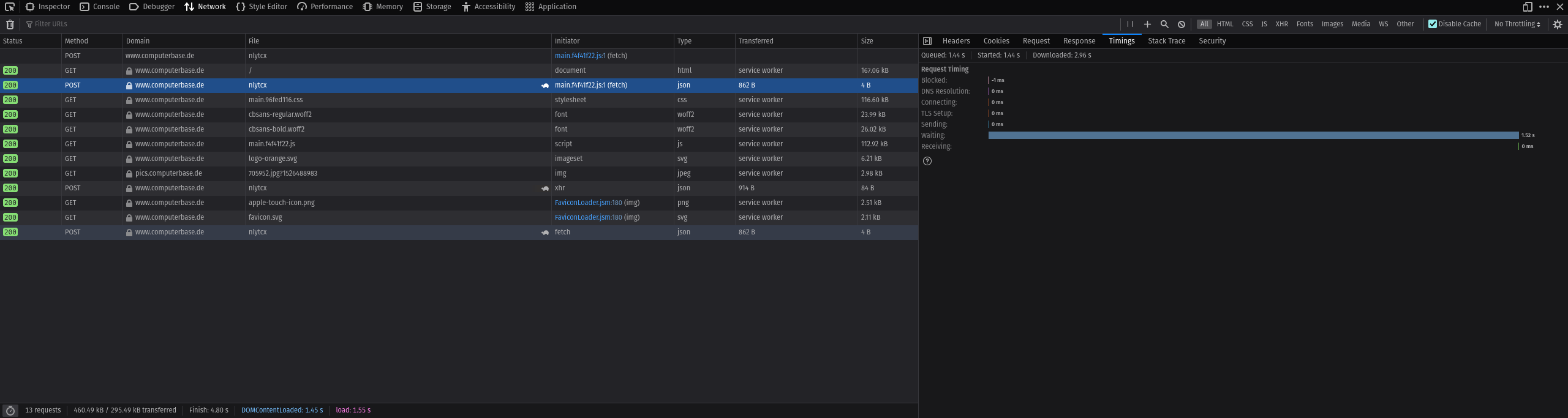Click main.f4f41f22.js:1 link in first row
The image size is (1568, 418).
point(579,56)
